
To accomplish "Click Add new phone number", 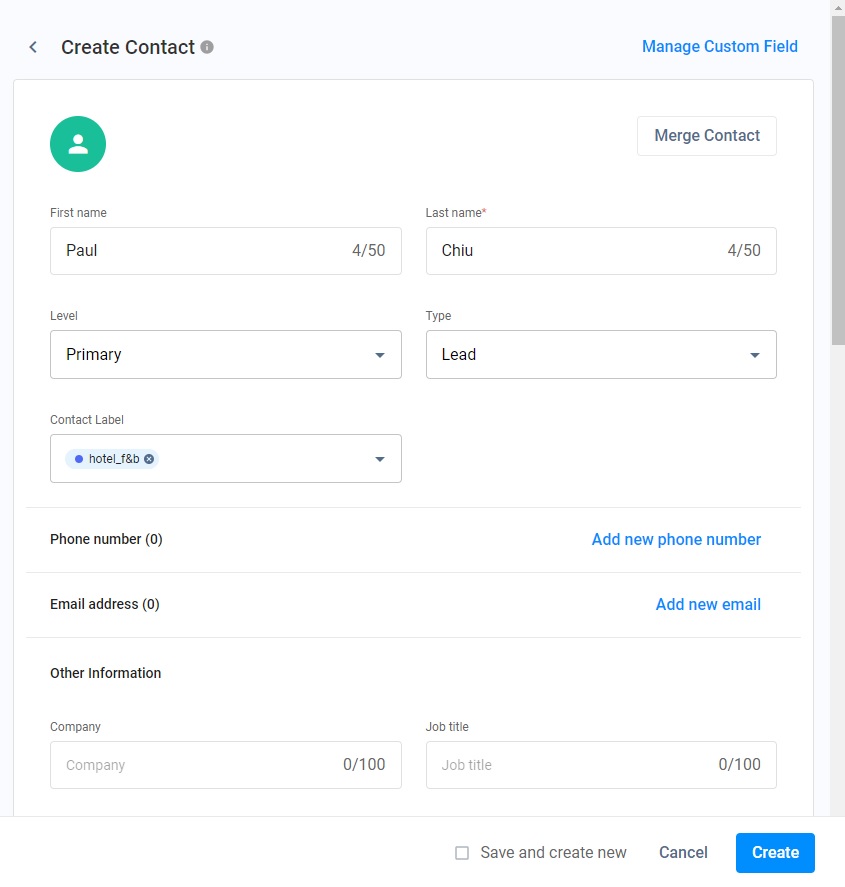I will (676, 540).
